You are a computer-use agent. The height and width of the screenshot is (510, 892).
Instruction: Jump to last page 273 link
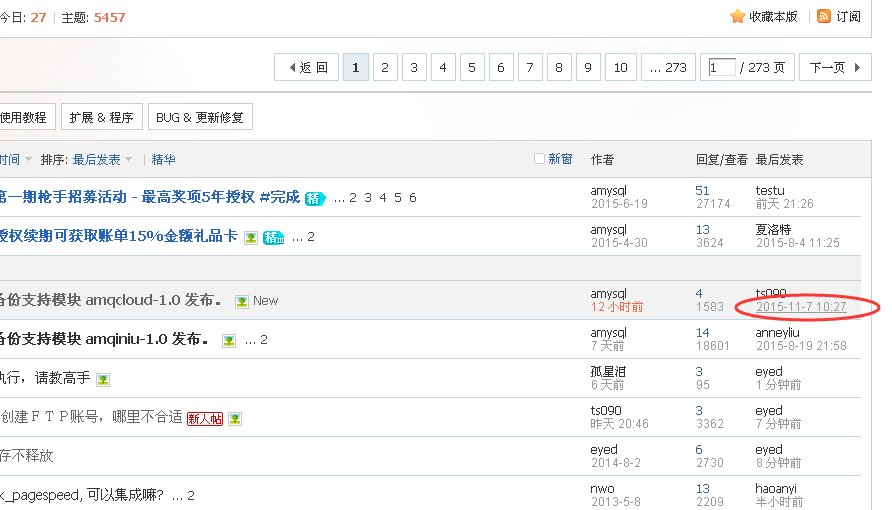coord(668,67)
